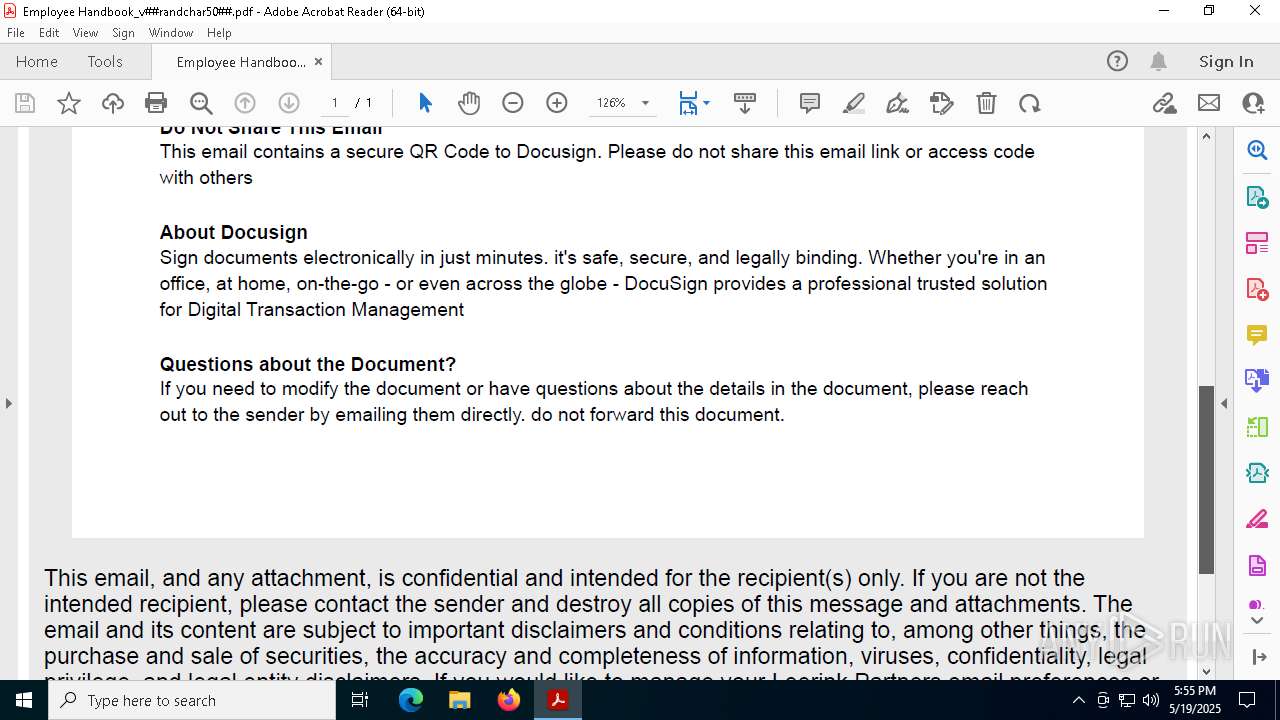Activate the selection arrow tool
This screenshot has width=1280, height=720.
click(x=425, y=103)
